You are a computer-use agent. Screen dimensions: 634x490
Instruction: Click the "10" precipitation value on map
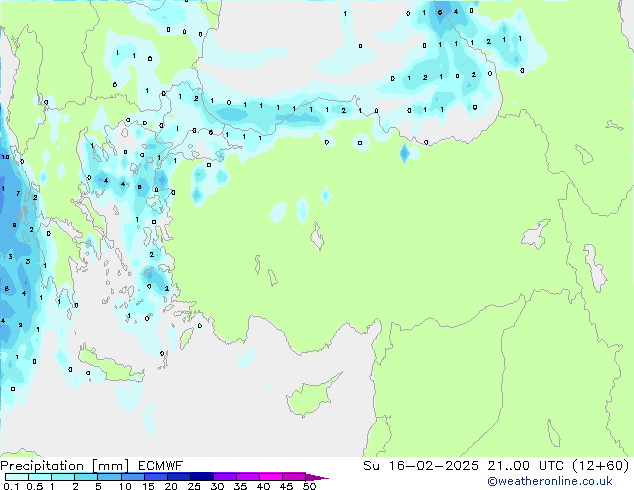(5, 157)
